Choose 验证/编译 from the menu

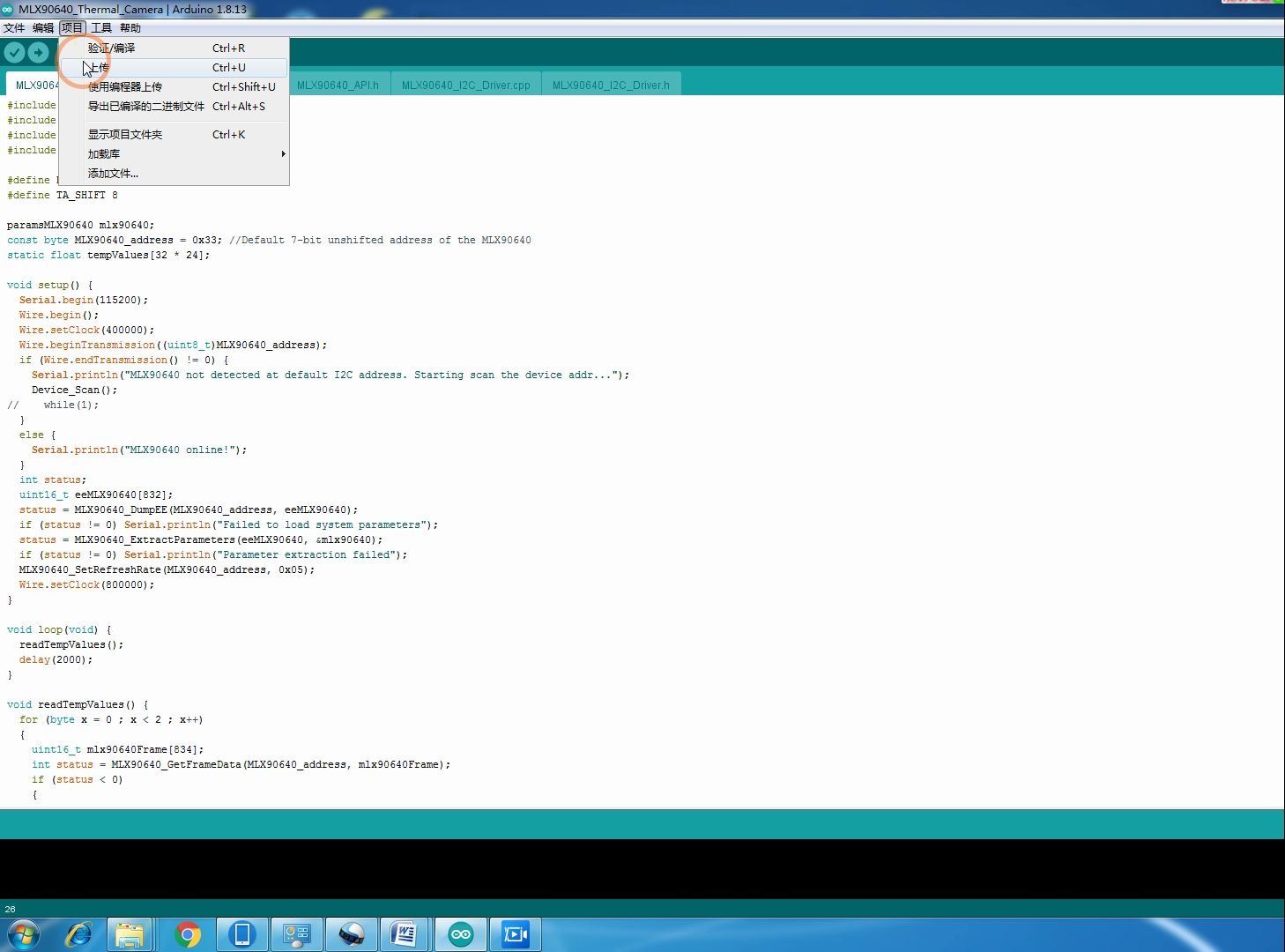[174, 48]
